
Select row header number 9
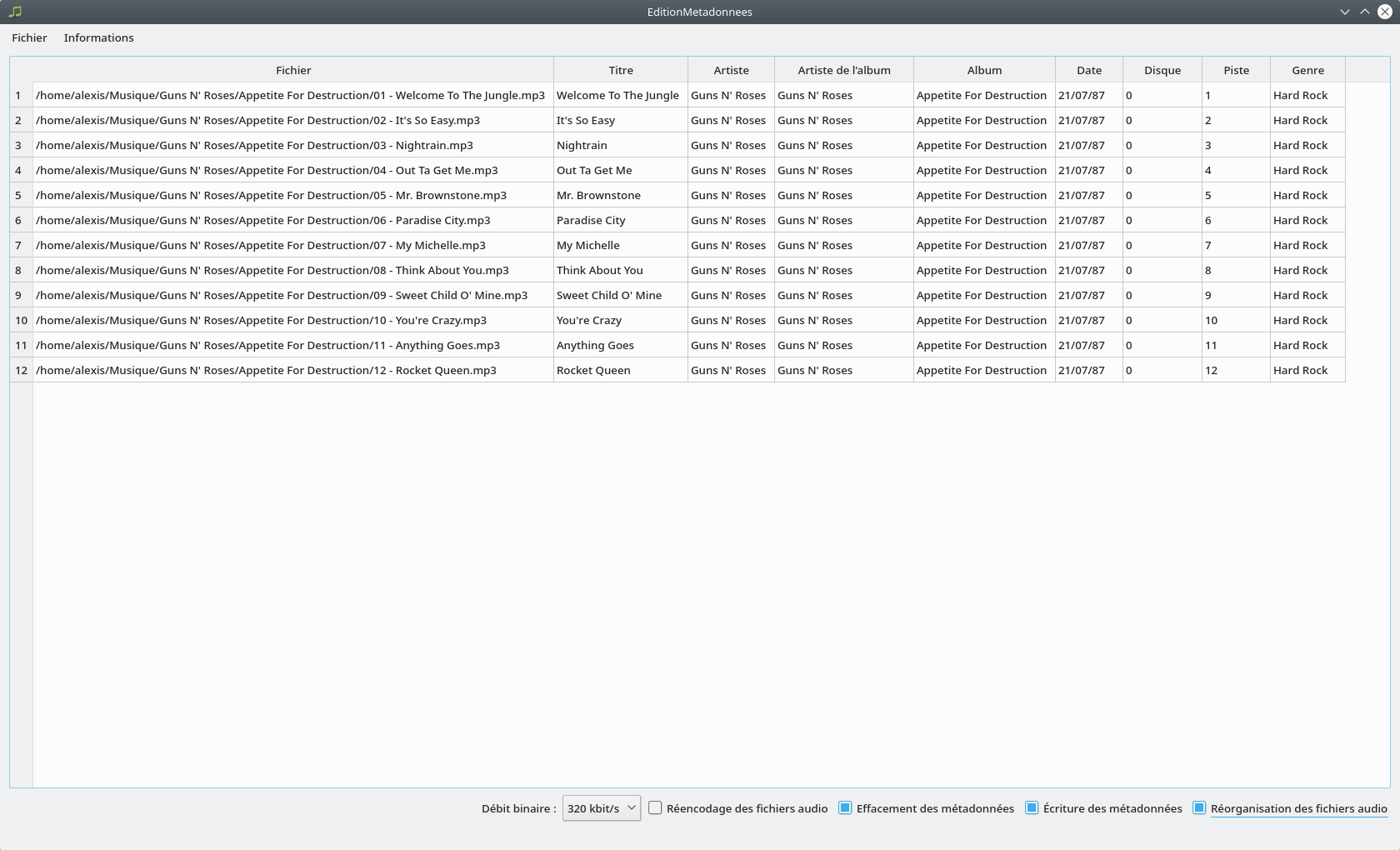click(21, 295)
